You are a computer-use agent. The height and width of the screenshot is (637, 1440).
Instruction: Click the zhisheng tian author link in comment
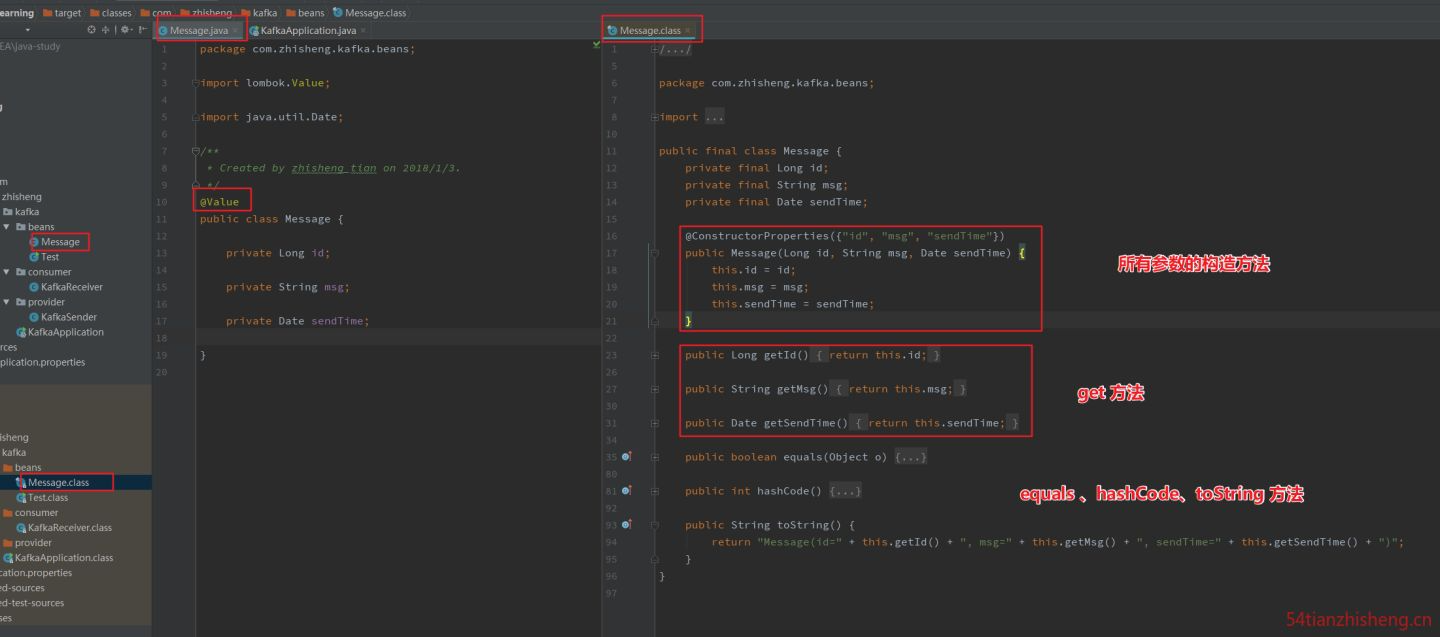[334, 168]
